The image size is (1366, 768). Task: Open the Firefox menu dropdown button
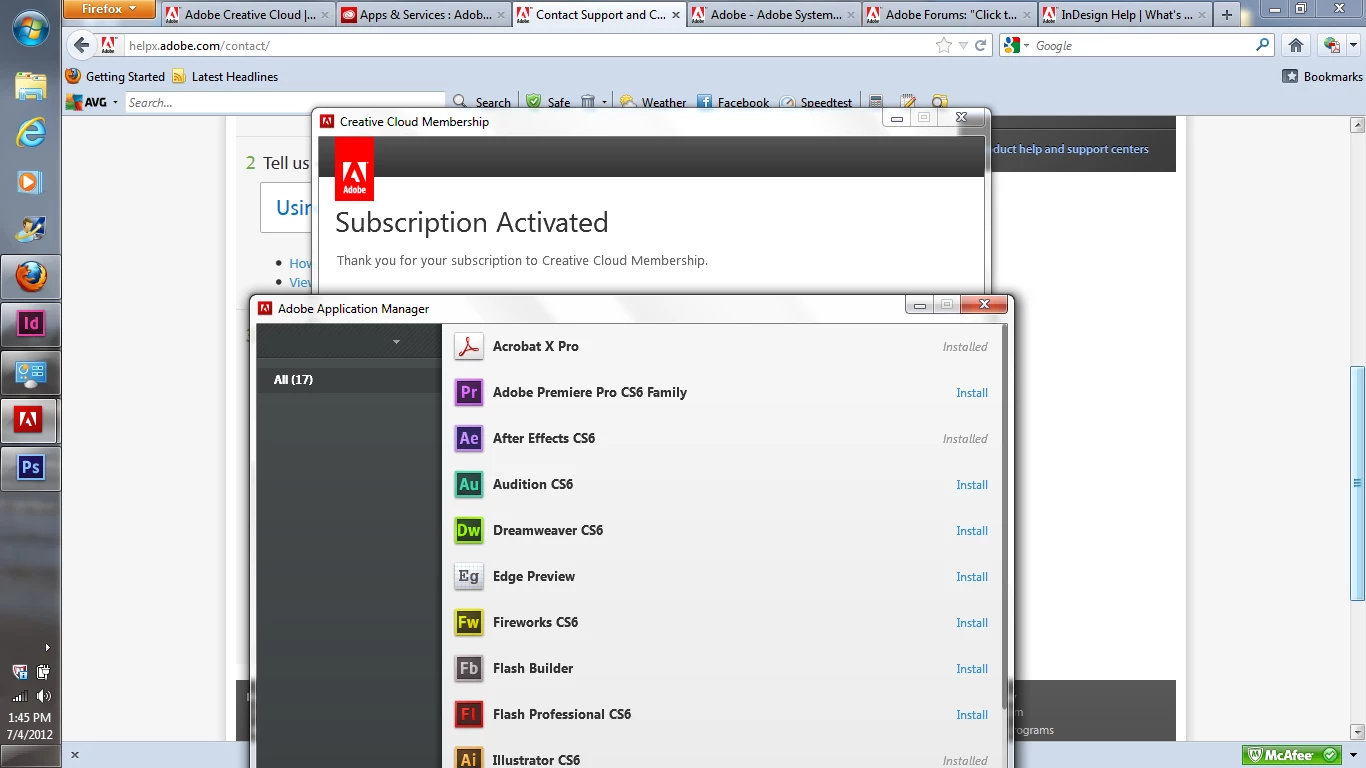click(109, 9)
